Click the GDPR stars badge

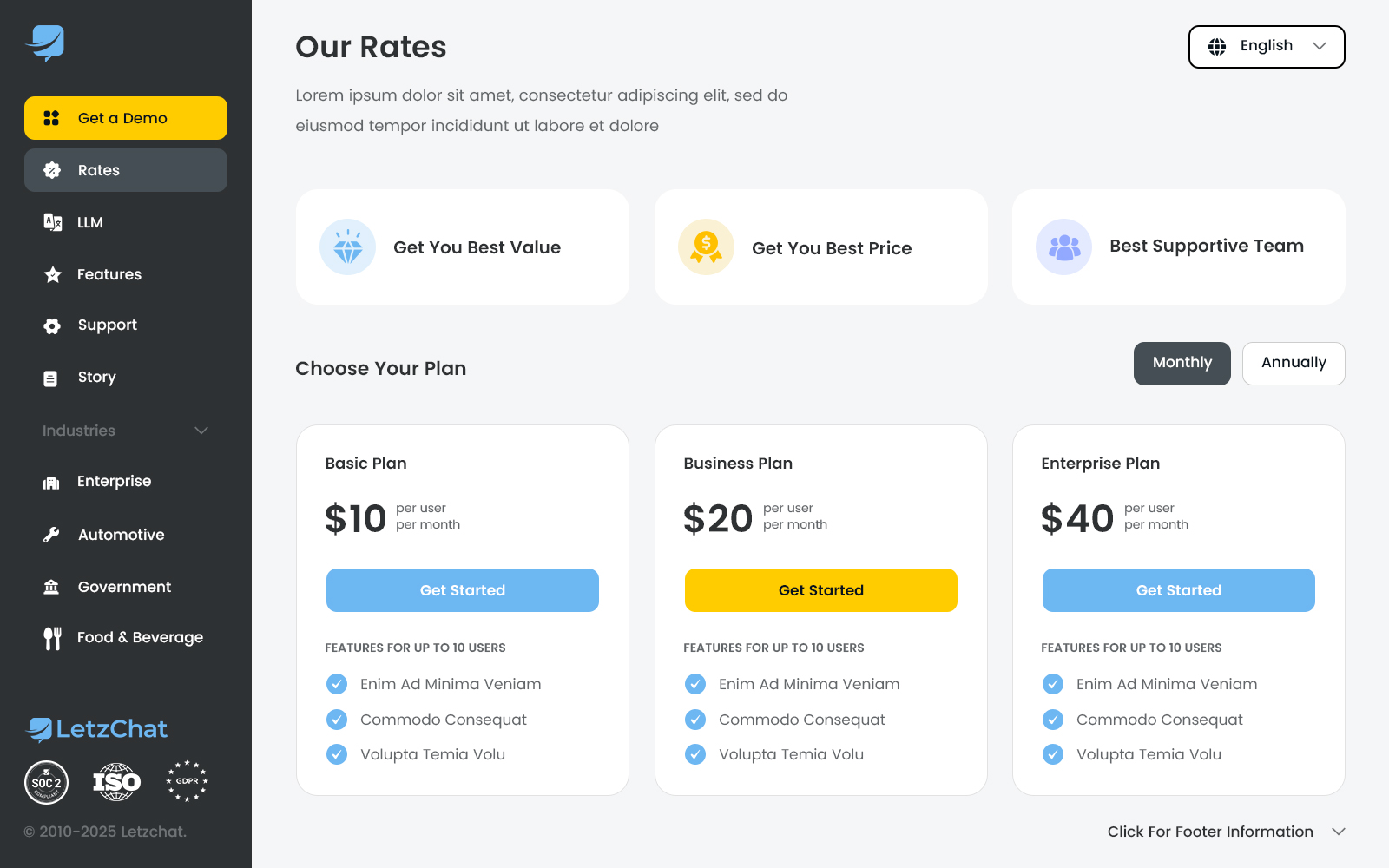(x=187, y=782)
